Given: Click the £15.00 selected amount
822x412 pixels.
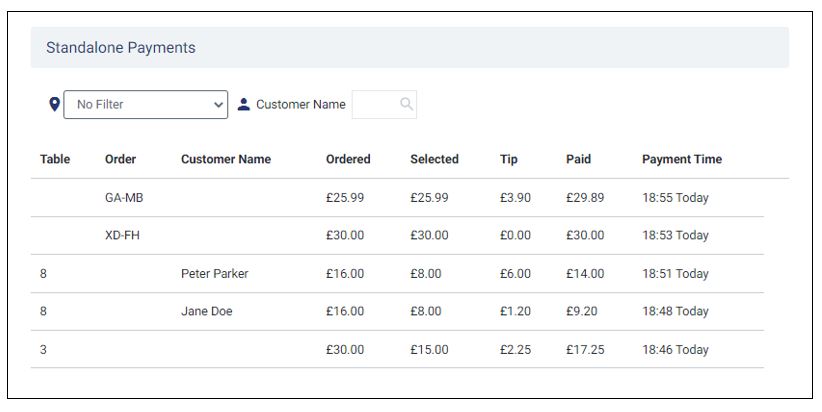Looking at the screenshot, I should 429,350.
